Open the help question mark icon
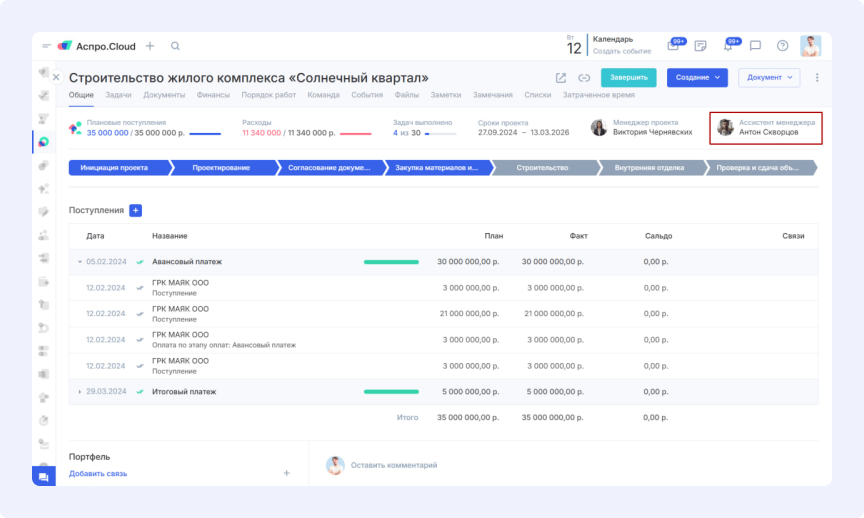 782,46
